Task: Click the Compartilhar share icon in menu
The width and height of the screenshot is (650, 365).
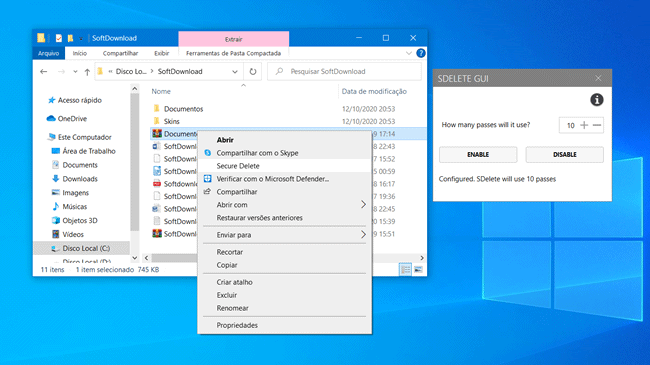Action: (208, 192)
